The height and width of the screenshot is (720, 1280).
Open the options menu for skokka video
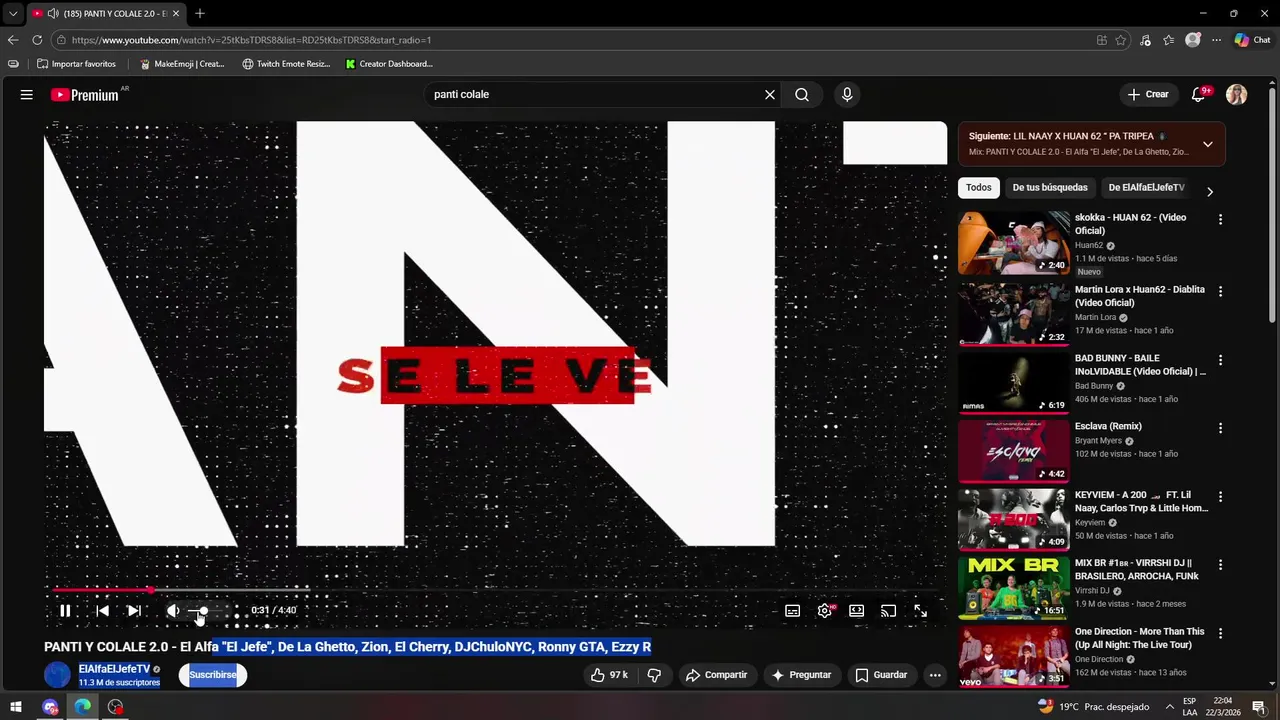[x=1220, y=219]
